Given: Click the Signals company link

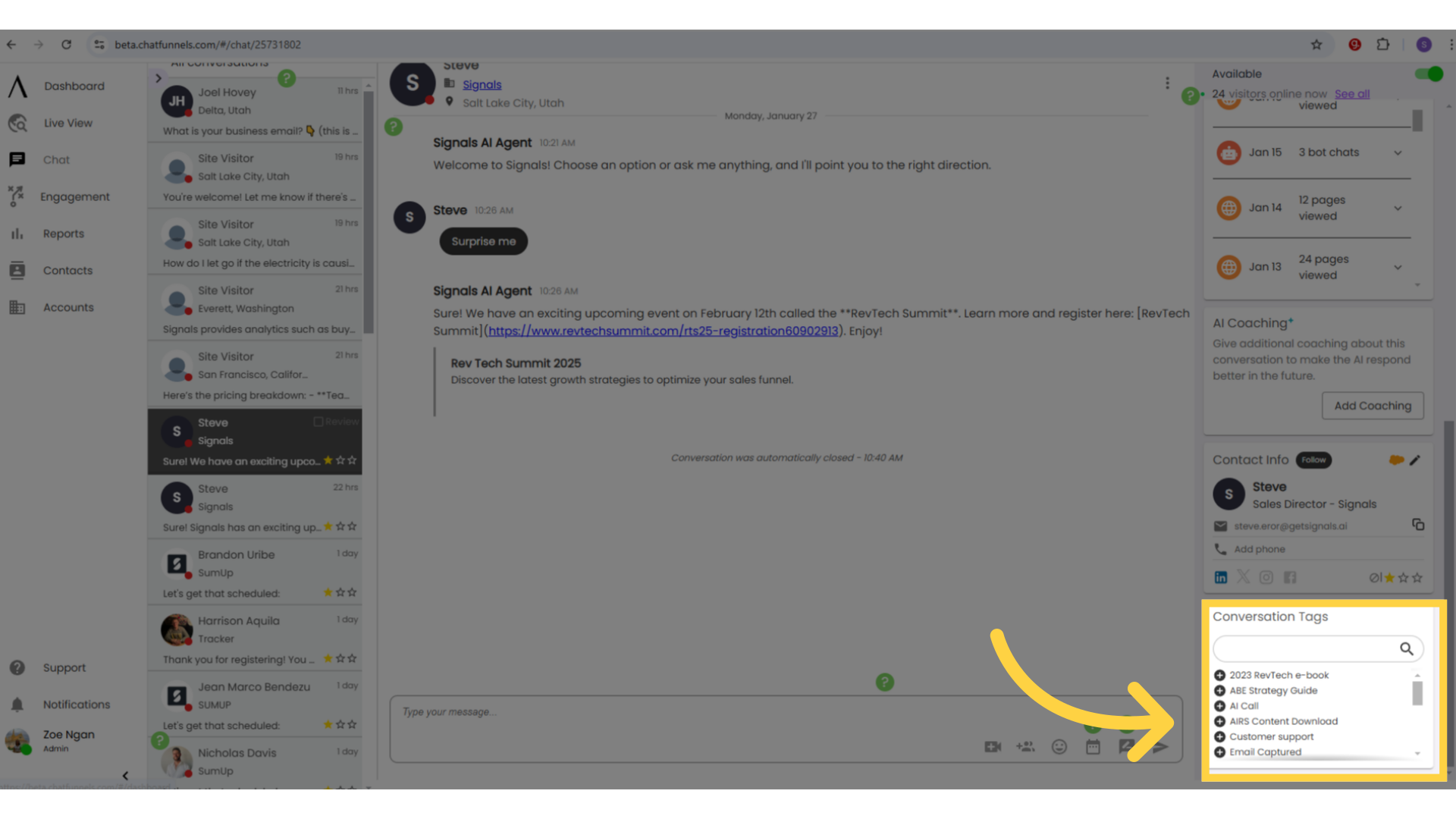Looking at the screenshot, I should pyautogui.click(x=482, y=85).
